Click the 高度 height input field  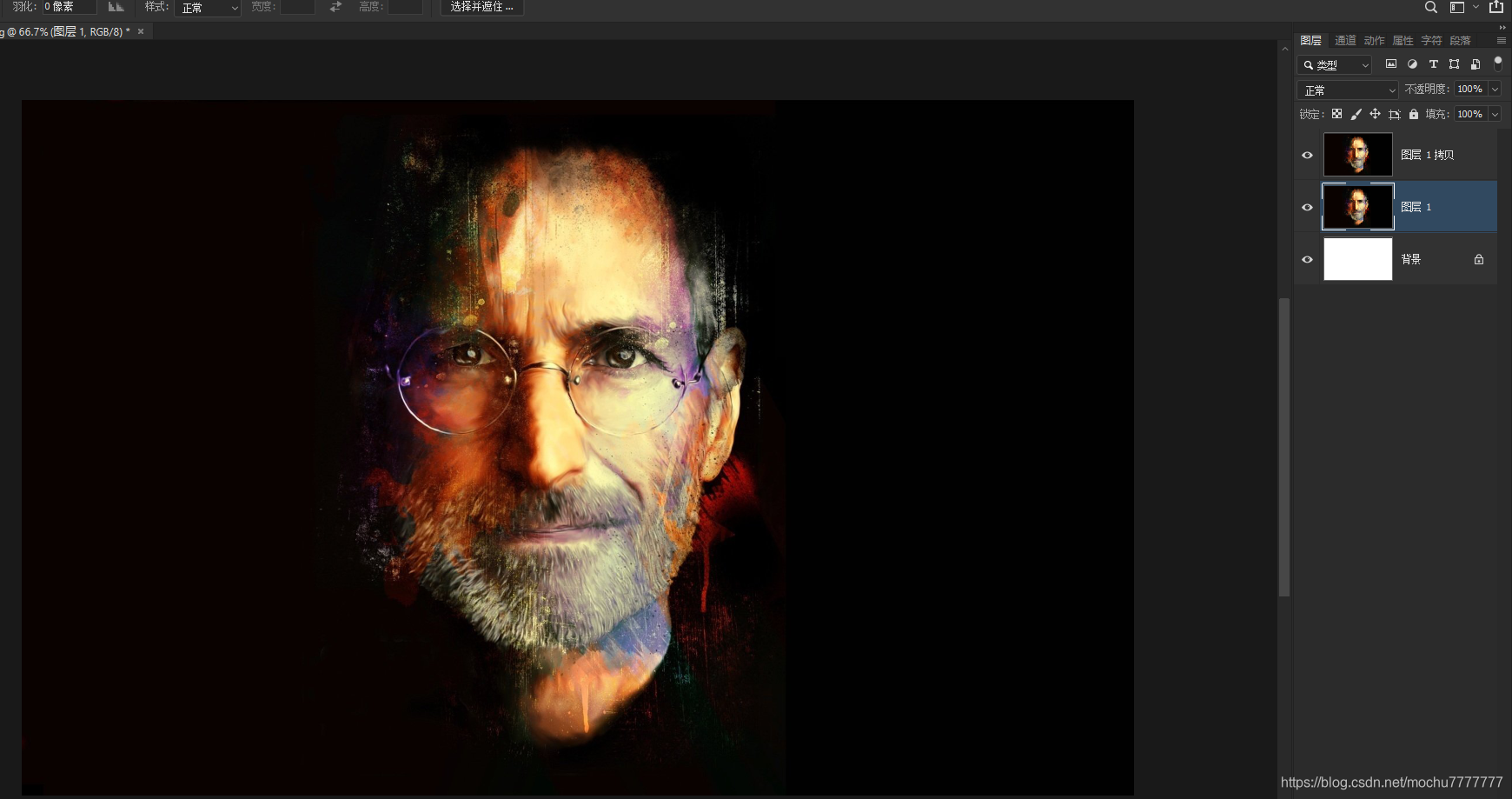405,7
